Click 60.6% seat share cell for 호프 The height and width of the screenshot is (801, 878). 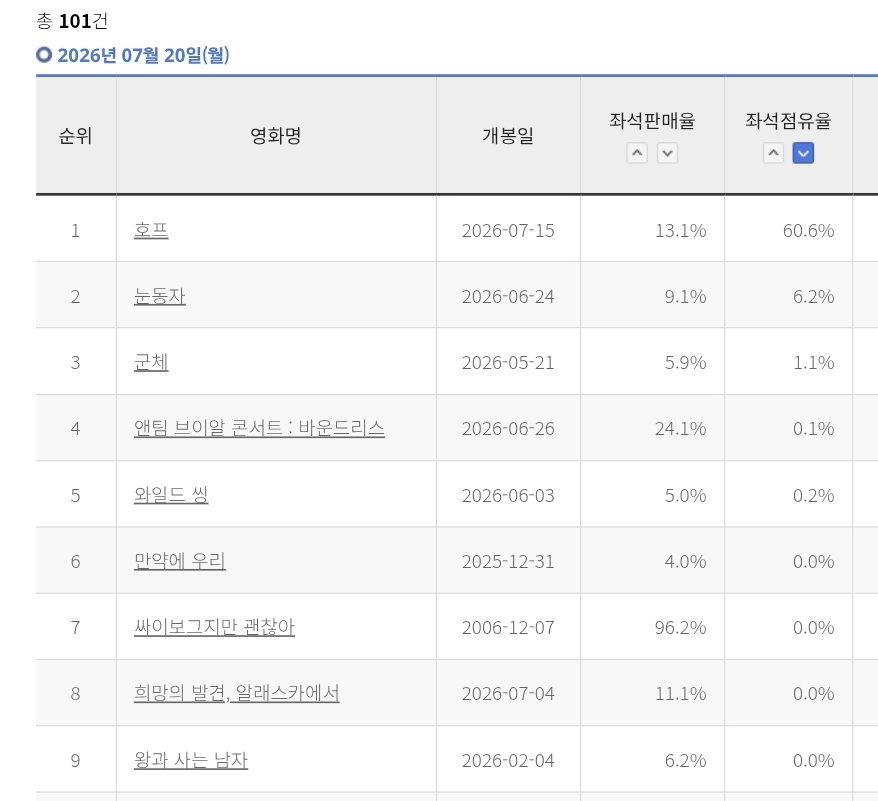[788, 230]
